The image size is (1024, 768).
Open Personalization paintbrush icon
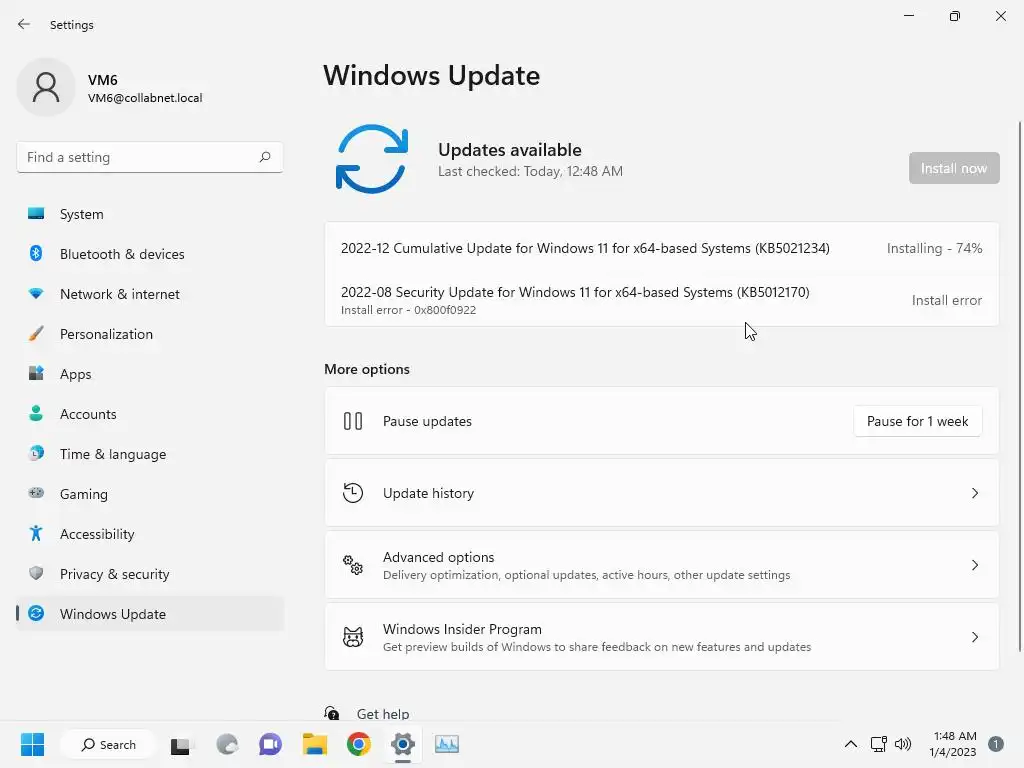click(36, 334)
